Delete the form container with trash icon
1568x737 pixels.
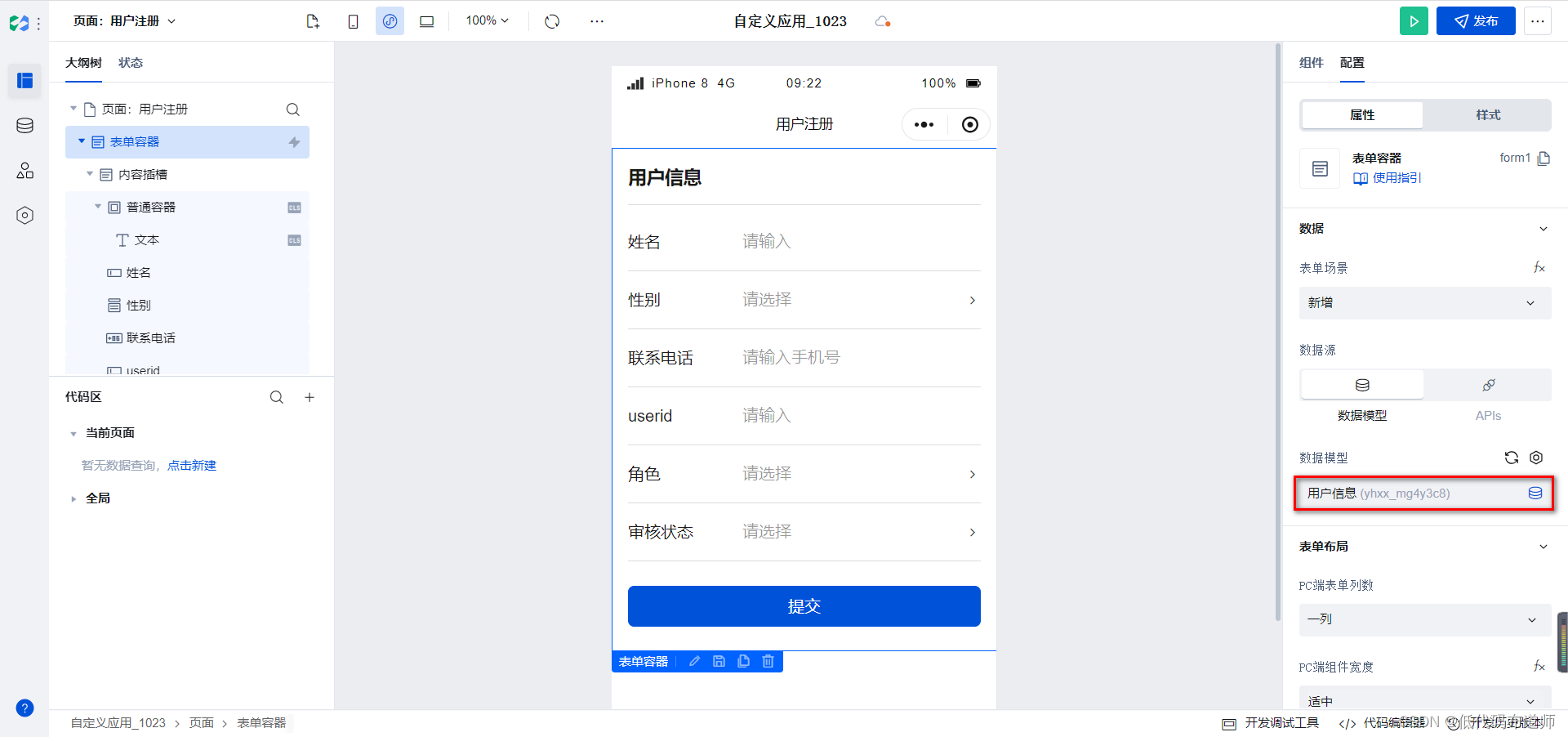point(768,661)
